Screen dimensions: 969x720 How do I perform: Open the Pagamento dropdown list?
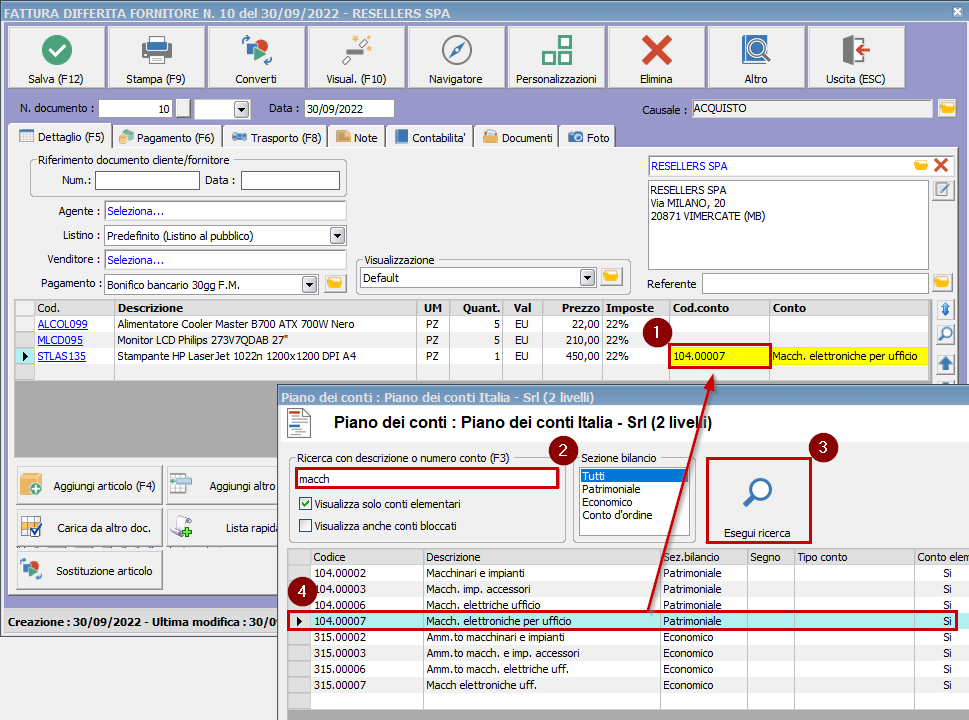[309, 284]
